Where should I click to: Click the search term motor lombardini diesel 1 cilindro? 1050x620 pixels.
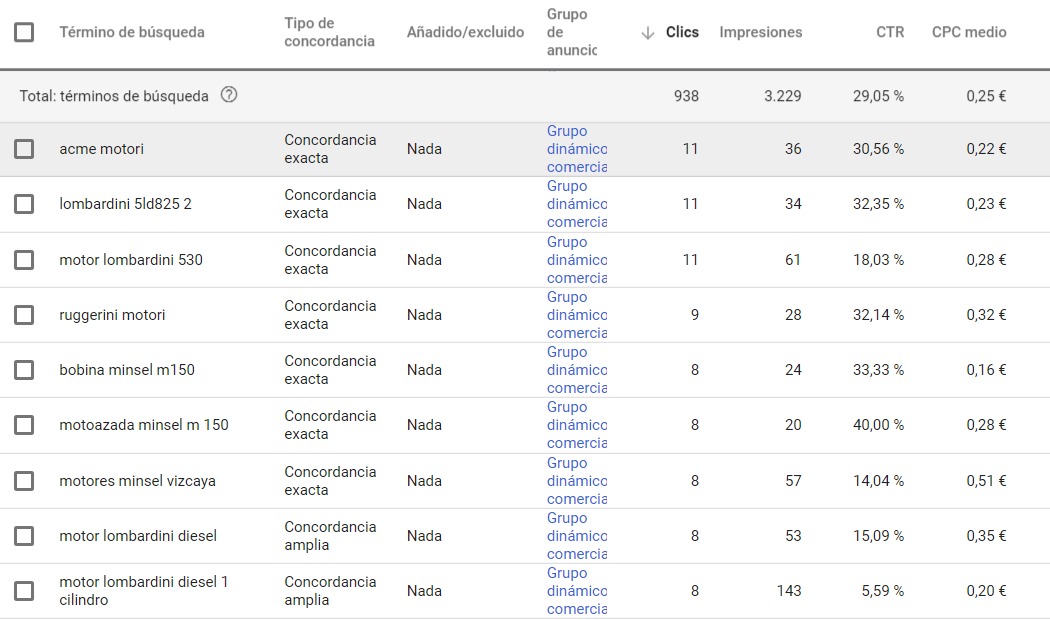[143, 591]
